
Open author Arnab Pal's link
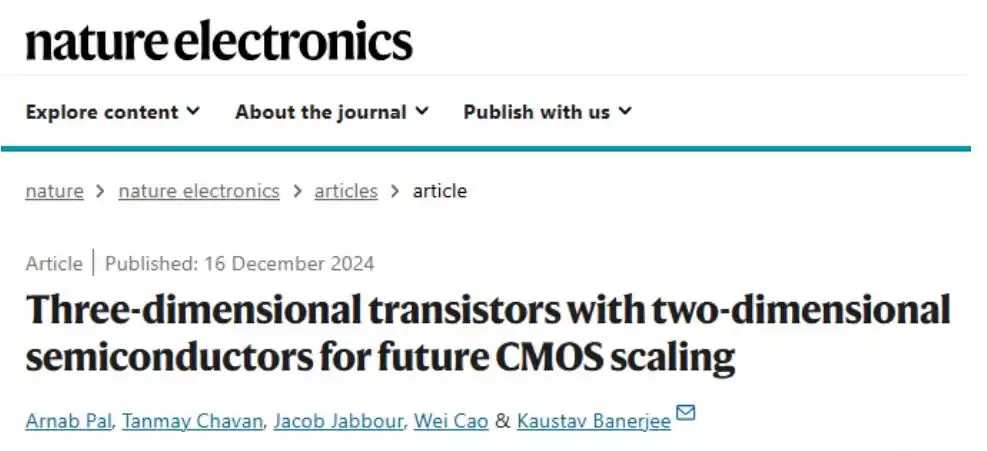pyautogui.click(x=69, y=421)
